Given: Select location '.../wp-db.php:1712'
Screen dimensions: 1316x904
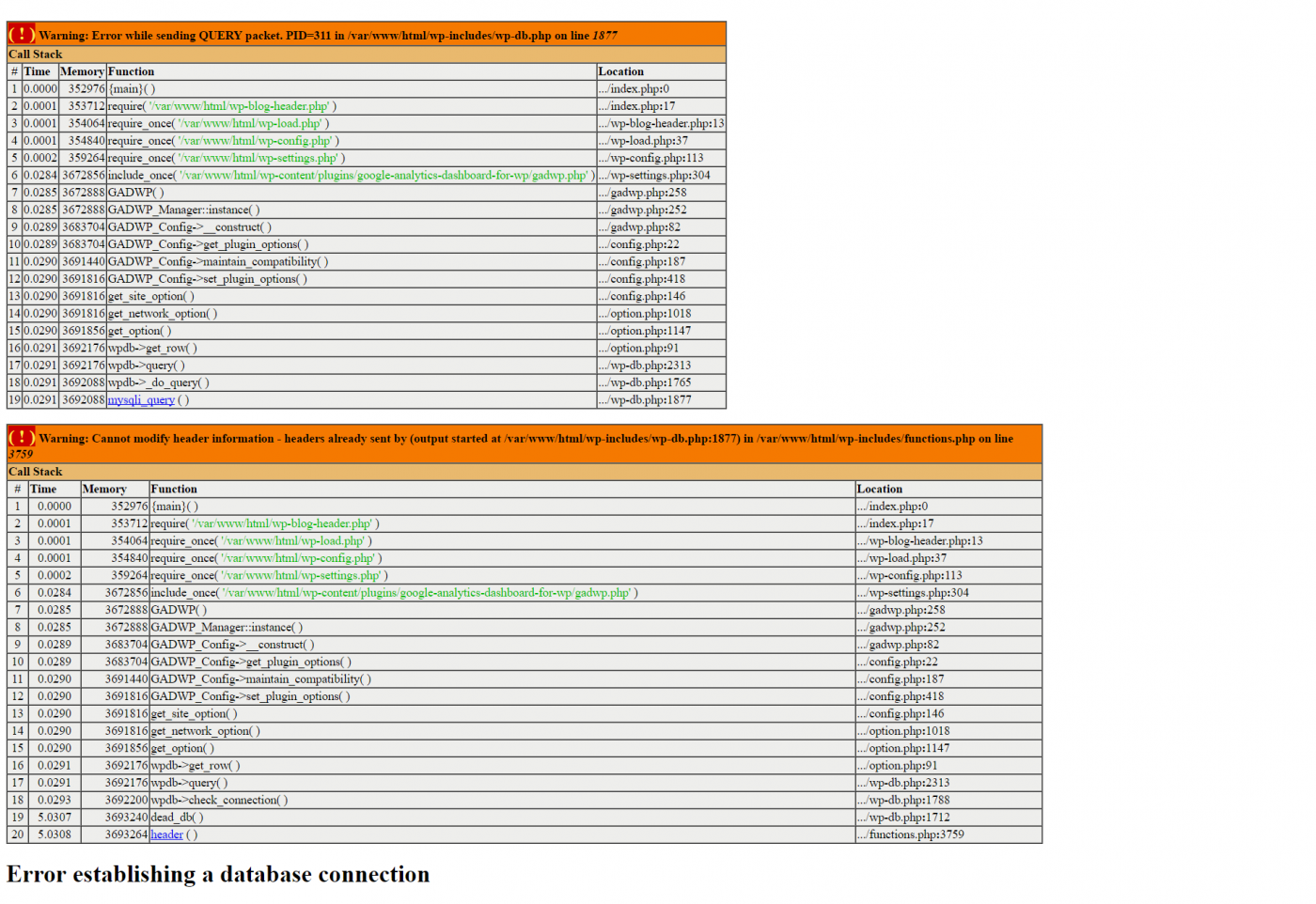Looking at the screenshot, I should point(903,818).
